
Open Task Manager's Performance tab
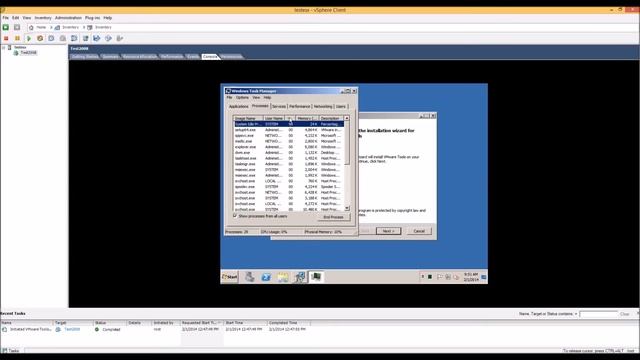(300, 107)
